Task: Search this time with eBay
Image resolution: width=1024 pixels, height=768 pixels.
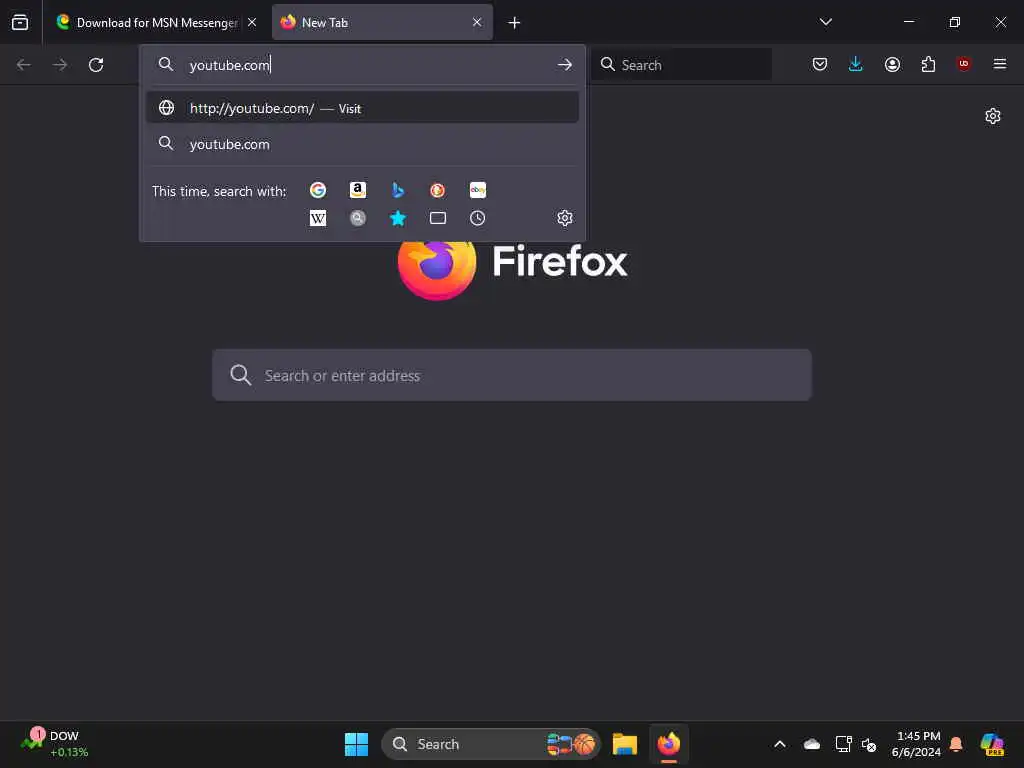Action: (x=477, y=190)
